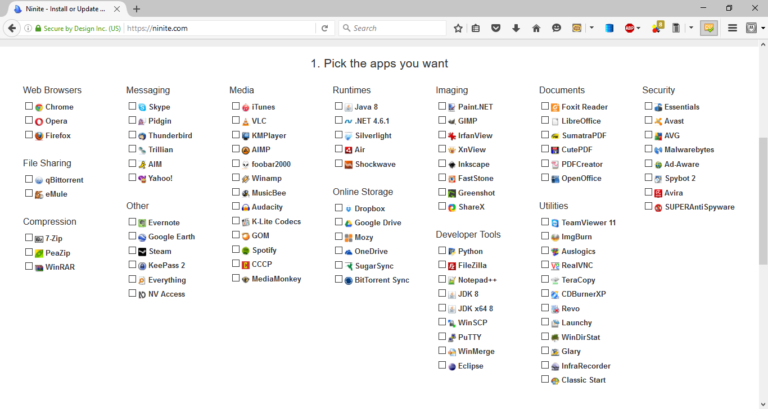
Task: Click the Opera logo icon
Action: [x=39, y=121]
